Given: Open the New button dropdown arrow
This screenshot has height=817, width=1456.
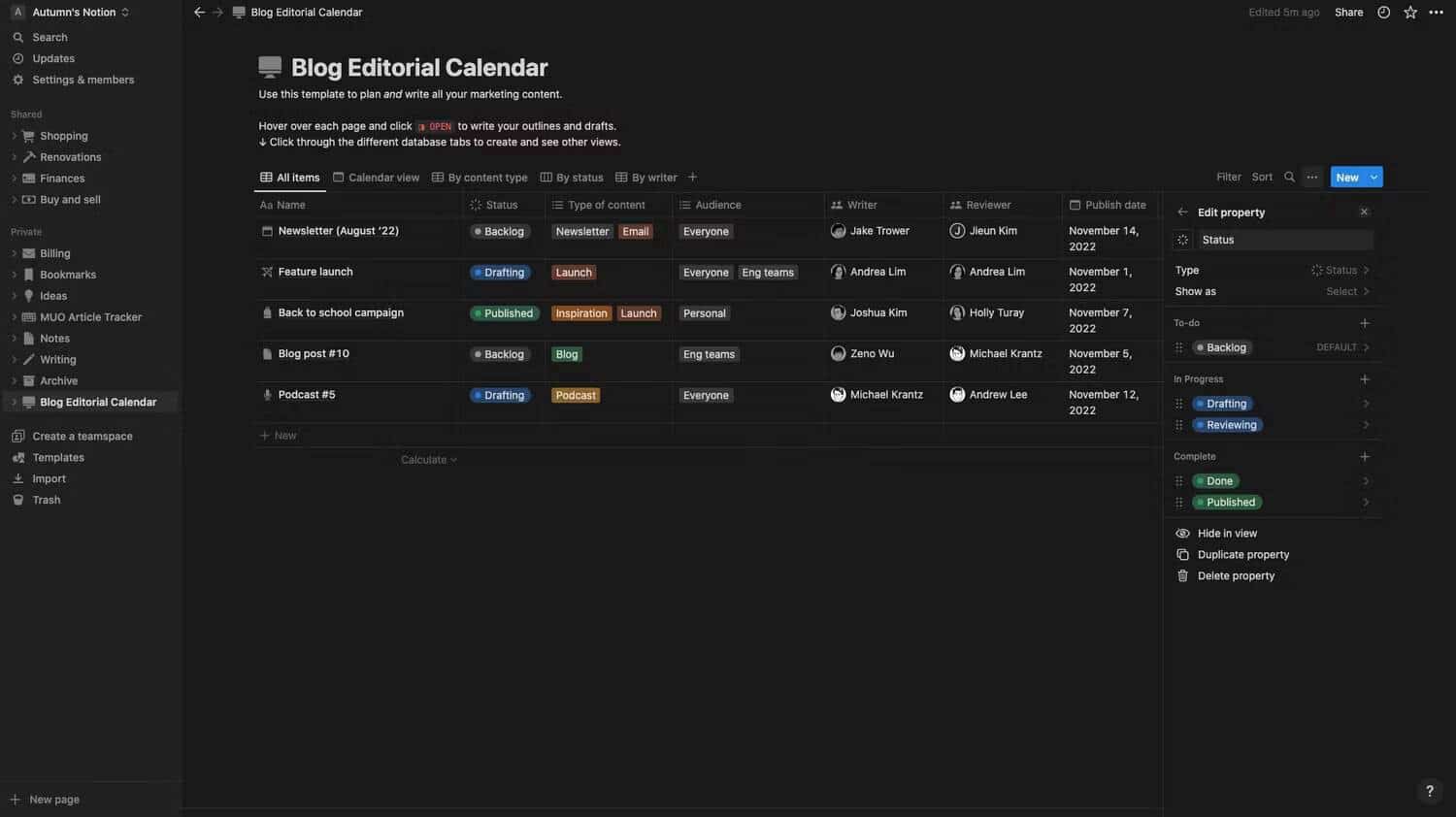Looking at the screenshot, I should [1373, 178].
